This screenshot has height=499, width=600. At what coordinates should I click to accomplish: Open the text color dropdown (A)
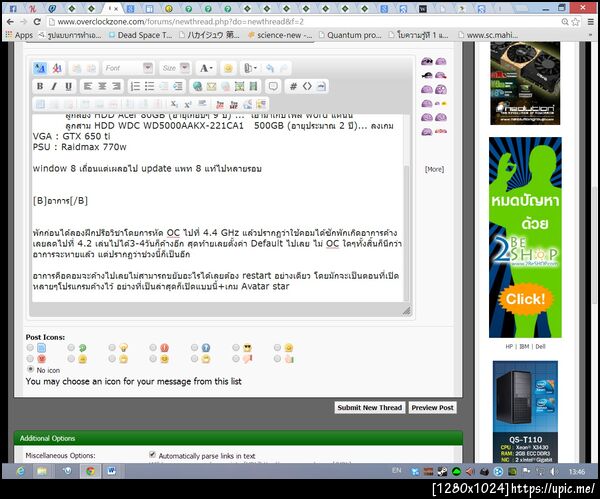pos(206,68)
